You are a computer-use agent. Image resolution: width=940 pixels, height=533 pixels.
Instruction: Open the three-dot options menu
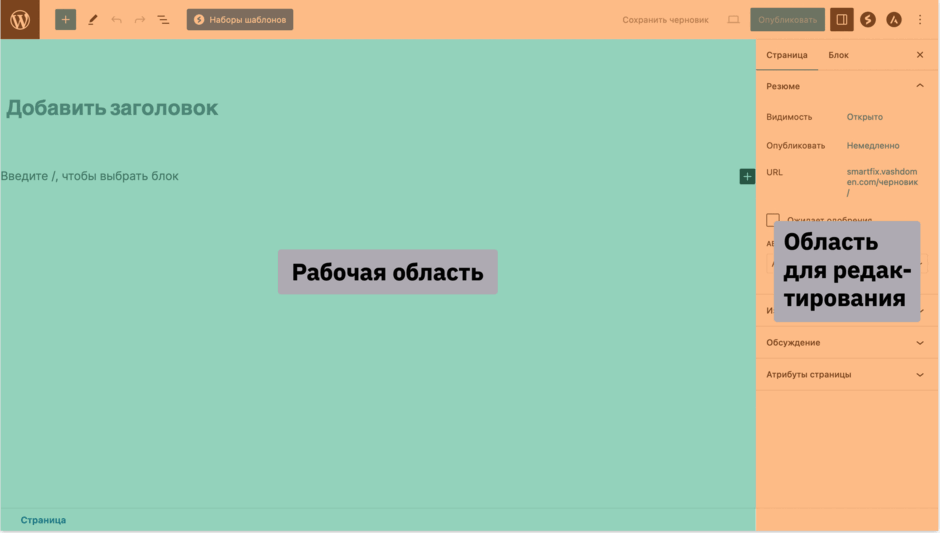coord(920,20)
